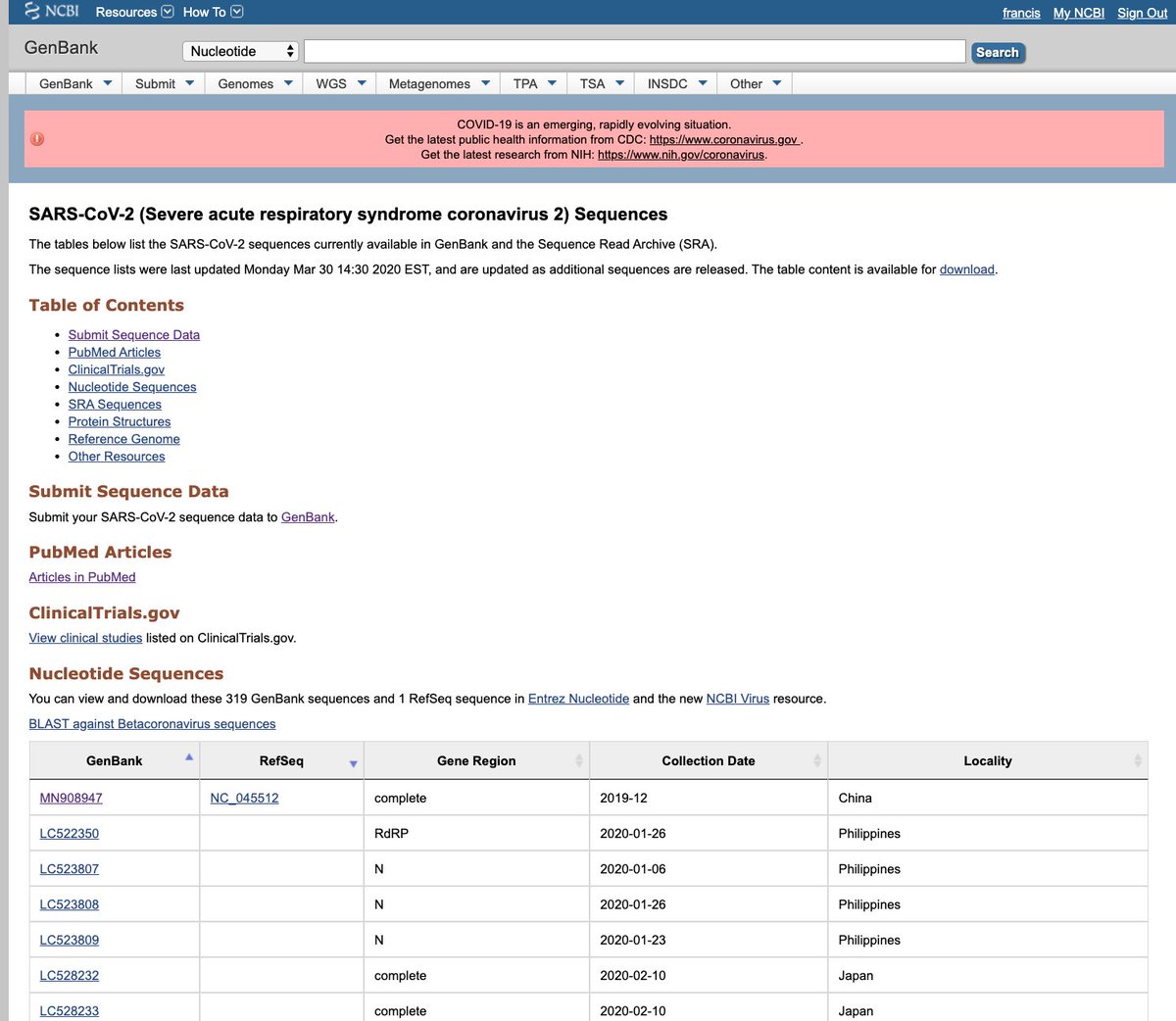This screenshot has height=1021, width=1176.
Task: Sort table by Locality column arrows
Action: (1137, 760)
